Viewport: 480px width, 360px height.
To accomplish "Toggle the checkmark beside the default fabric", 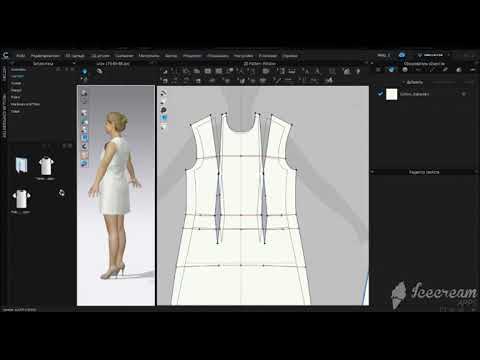I will click(380, 94).
